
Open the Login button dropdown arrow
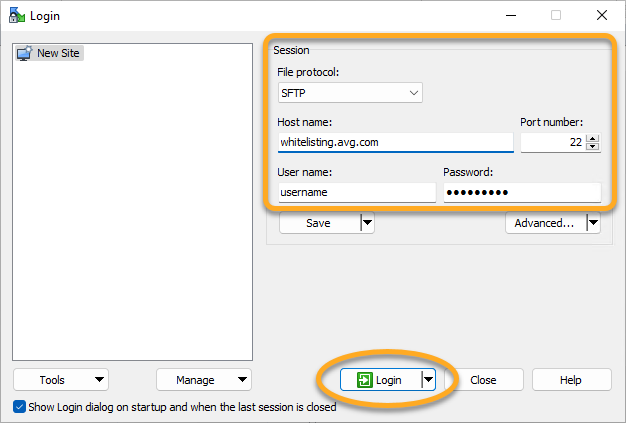click(x=428, y=380)
